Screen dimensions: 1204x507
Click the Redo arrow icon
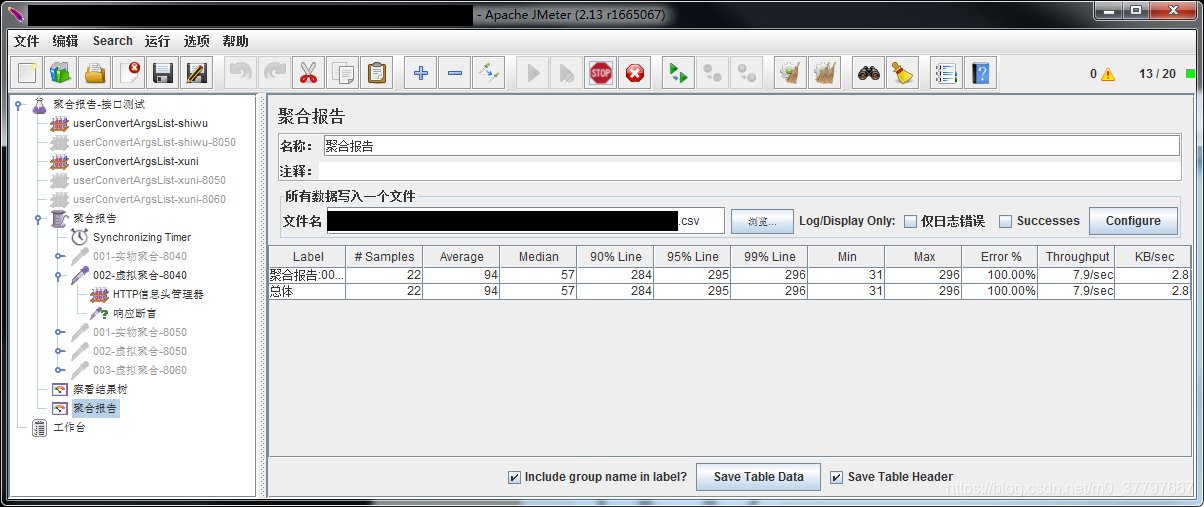pyautogui.click(x=274, y=73)
